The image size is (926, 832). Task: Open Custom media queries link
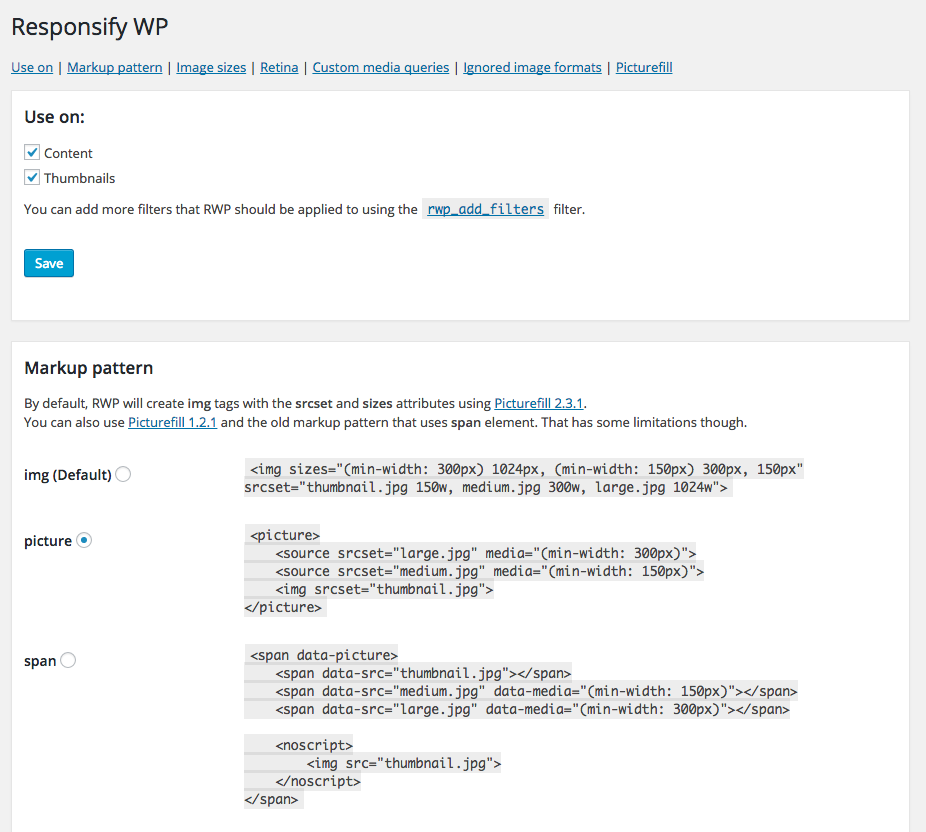tap(380, 67)
